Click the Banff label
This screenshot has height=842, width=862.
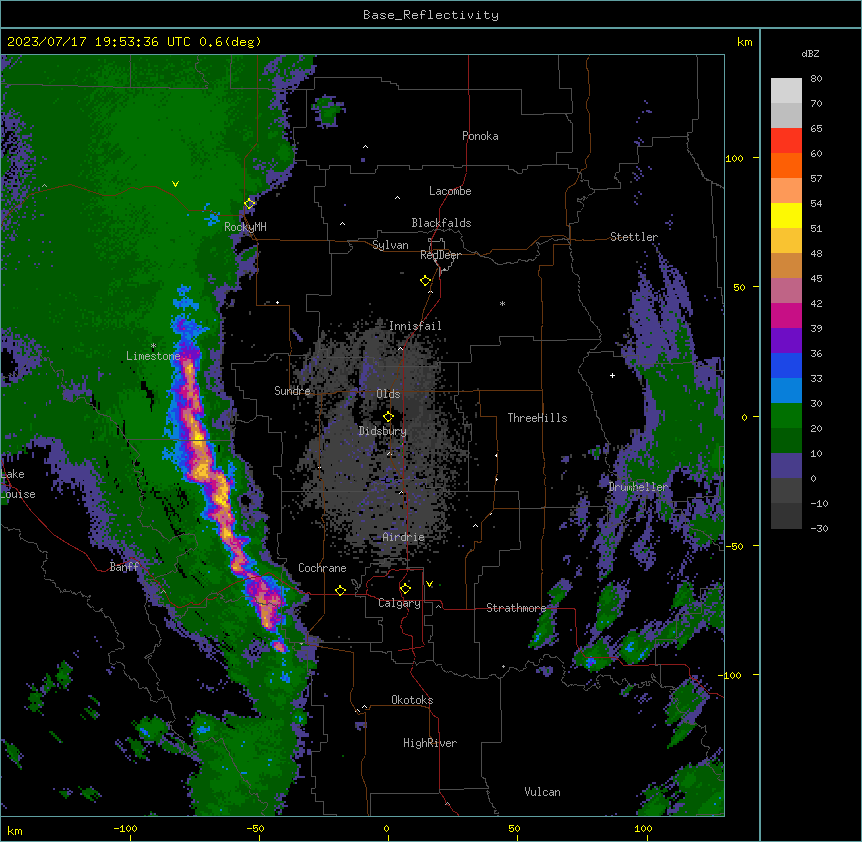[x=124, y=567]
